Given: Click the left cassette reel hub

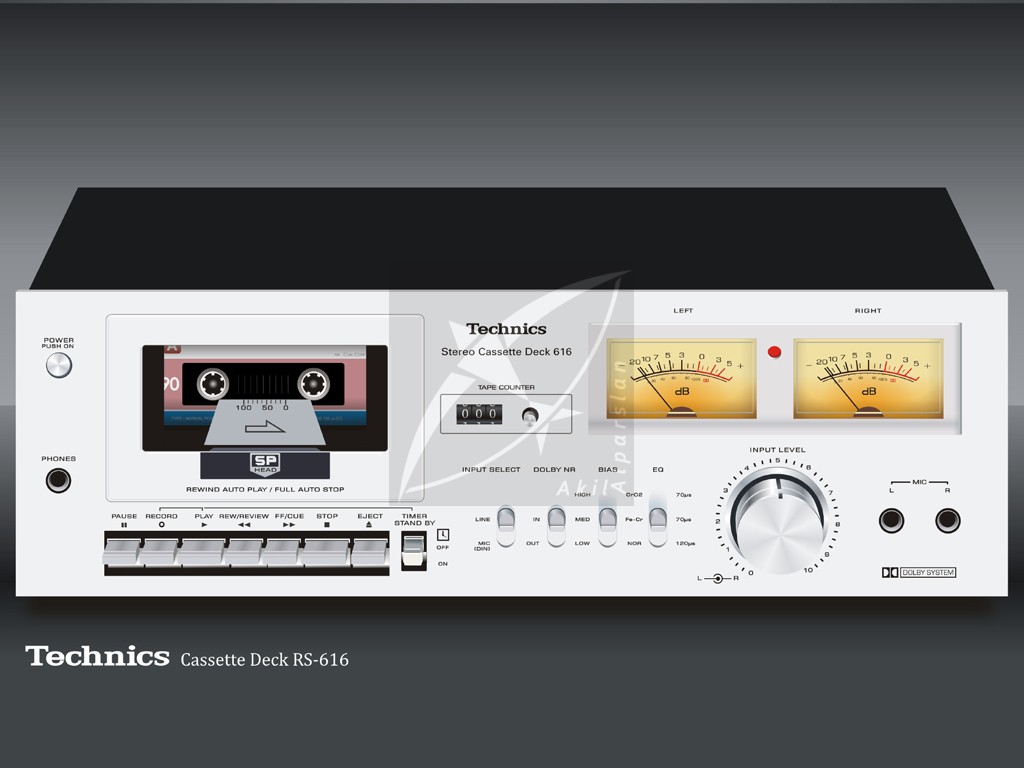Looking at the screenshot, I should tap(213, 384).
